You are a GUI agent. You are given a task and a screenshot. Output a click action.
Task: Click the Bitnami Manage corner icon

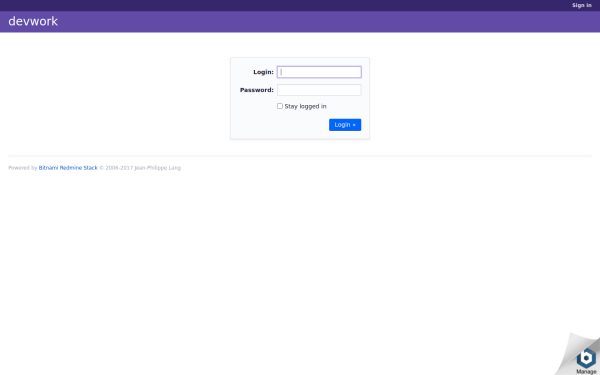(586, 360)
